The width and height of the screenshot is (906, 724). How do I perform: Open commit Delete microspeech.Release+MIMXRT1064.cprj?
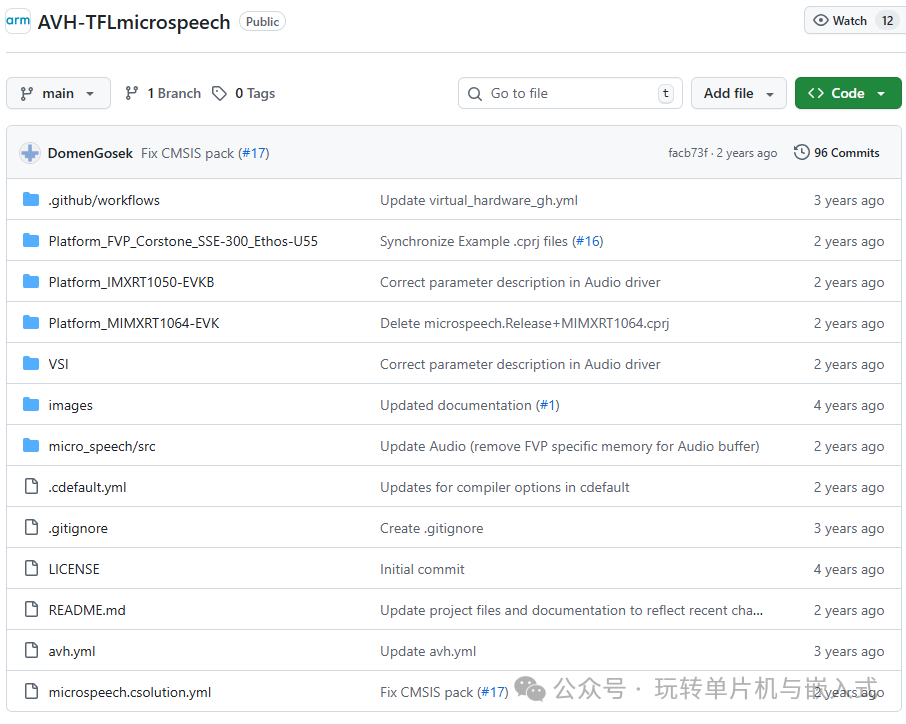pos(524,324)
